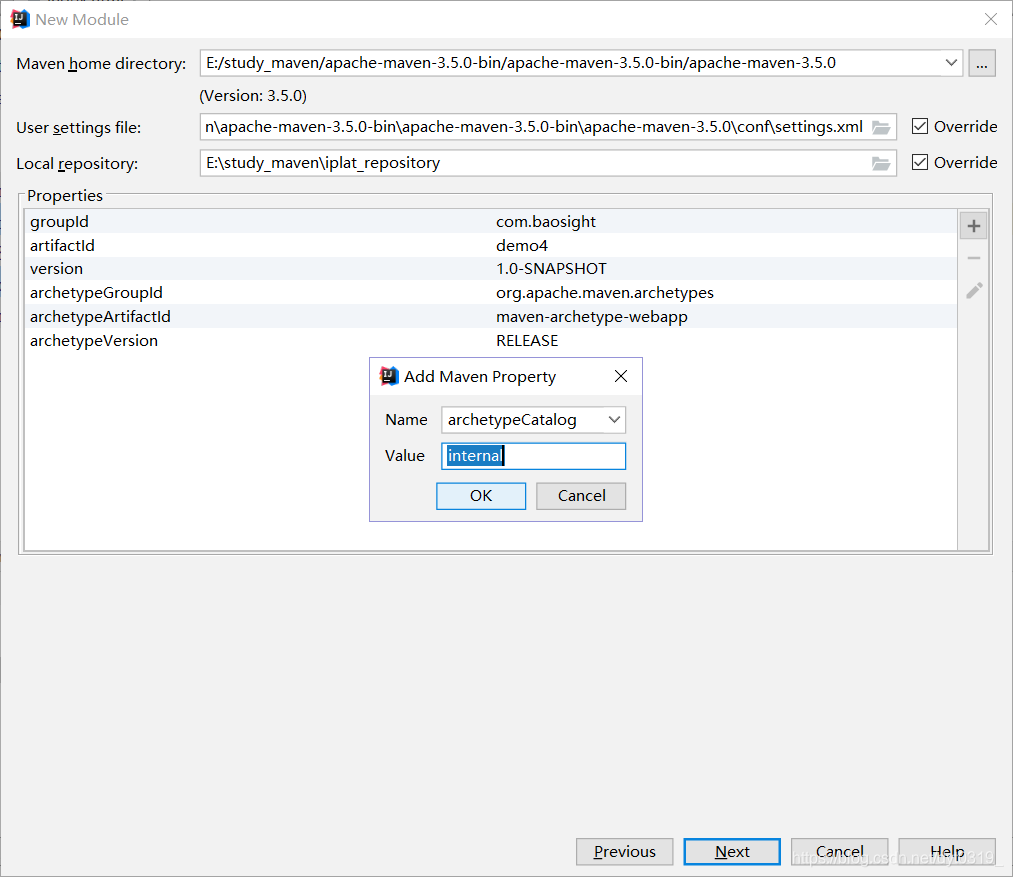
Task: Click the add property plus icon
Action: point(974,226)
